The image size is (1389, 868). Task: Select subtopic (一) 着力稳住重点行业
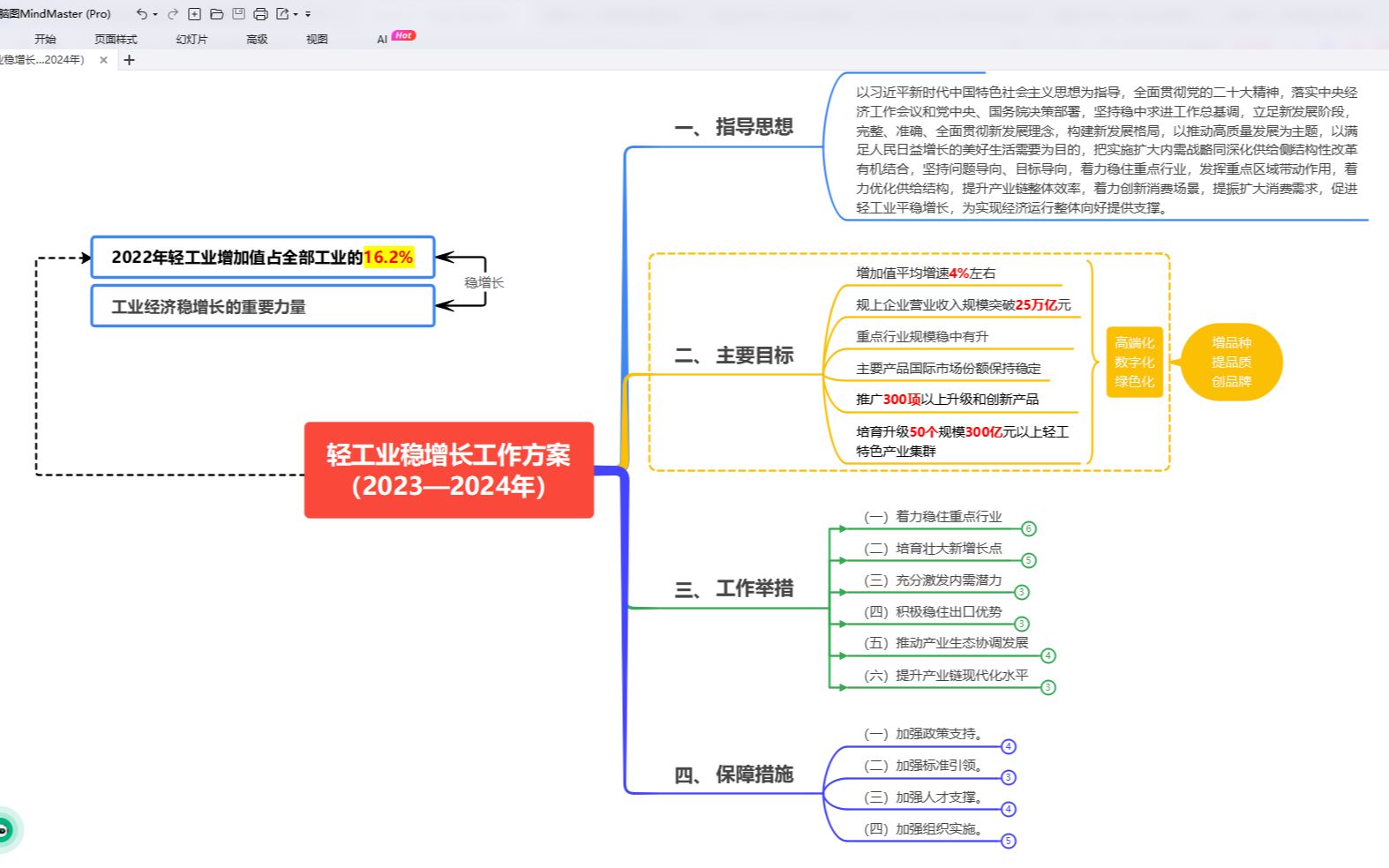click(x=933, y=517)
